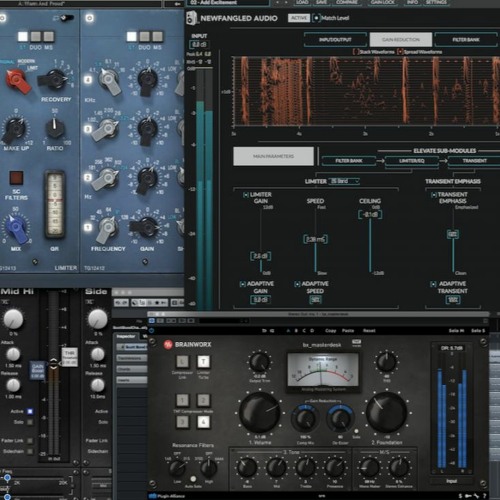This screenshot has height=500, width=500.
Task: Enable Solo checkbox for the Mid Hi band
Action: click(30, 422)
